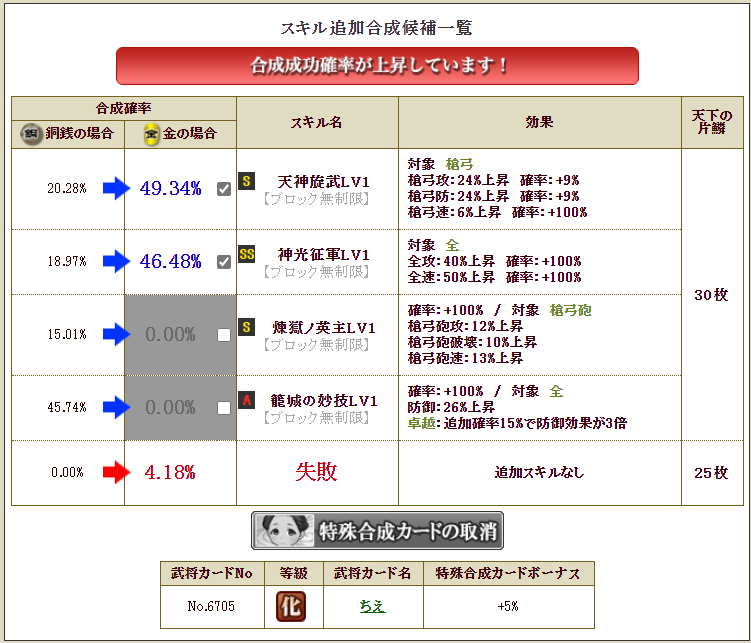Click the gold coin icon in 金の場合 header
751x643 pixels.
151,134
